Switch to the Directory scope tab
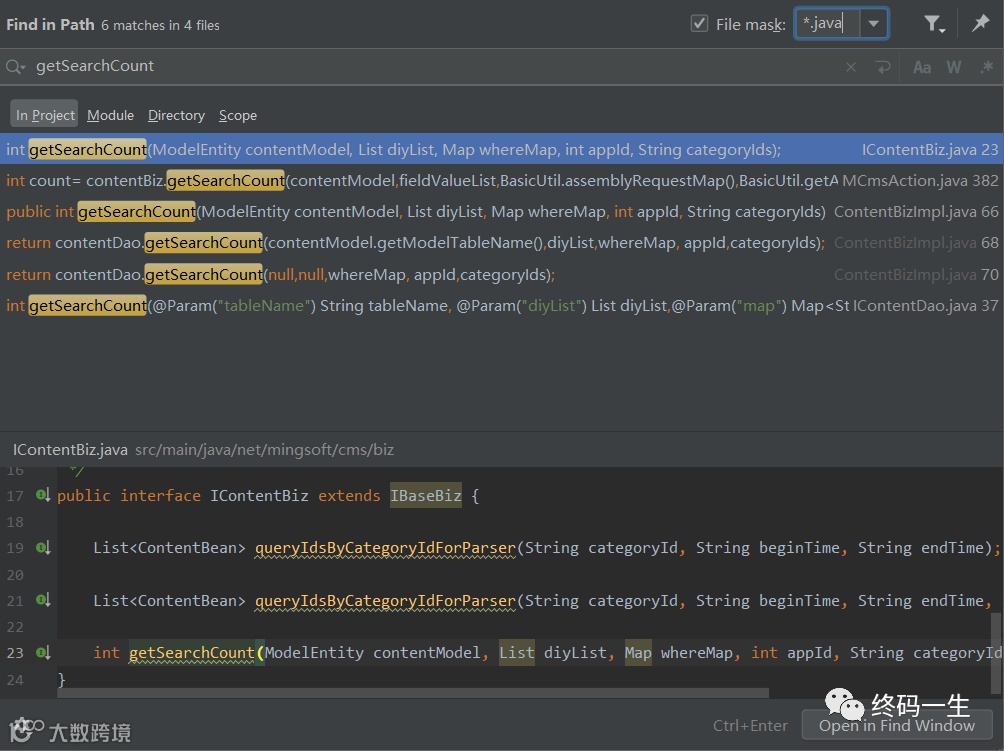1004x751 pixels. [x=176, y=115]
